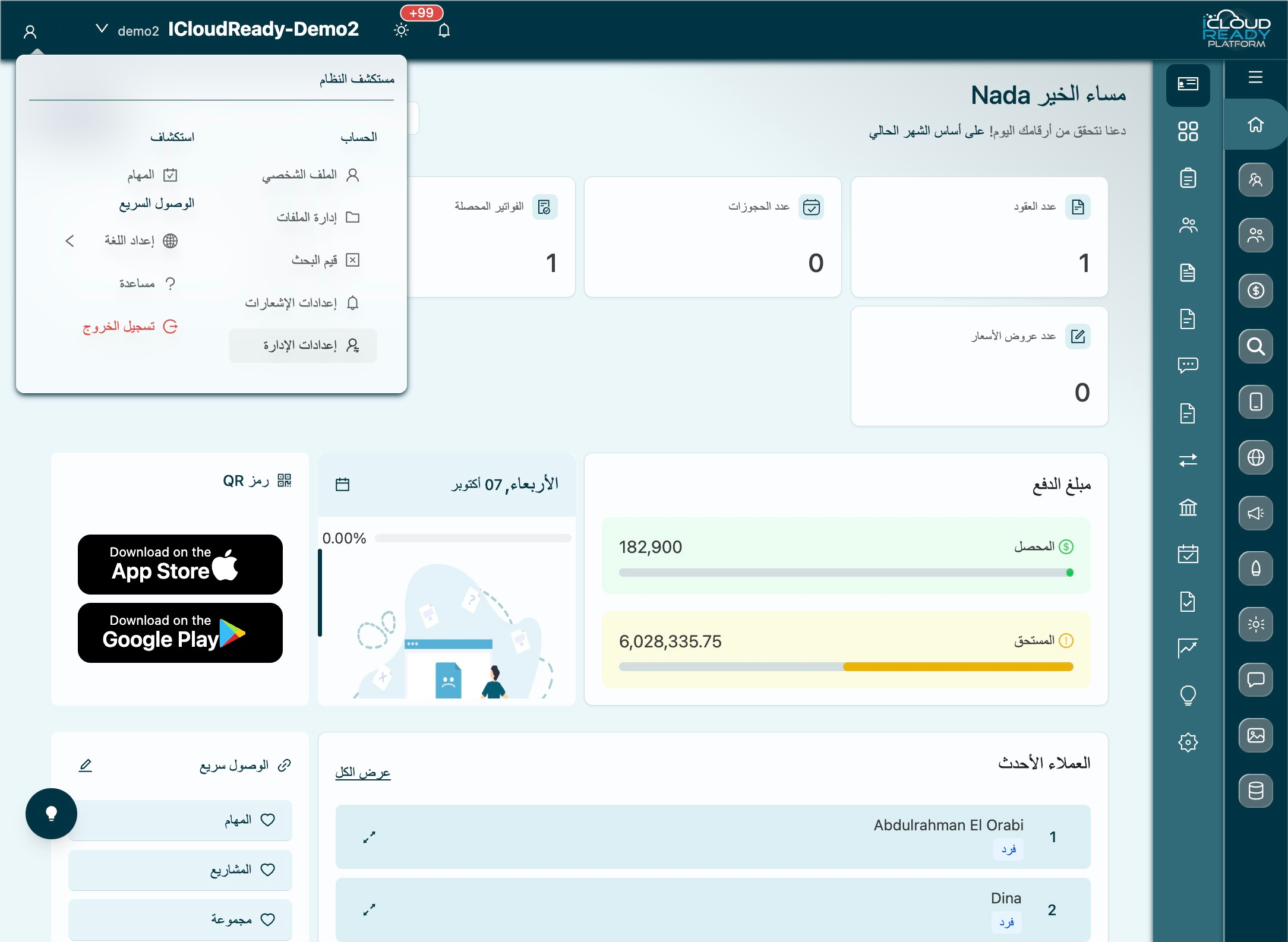Open the database sidebar icon
Image resolution: width=1288 pixels, height=942 pixels.
click(1255, 791)
